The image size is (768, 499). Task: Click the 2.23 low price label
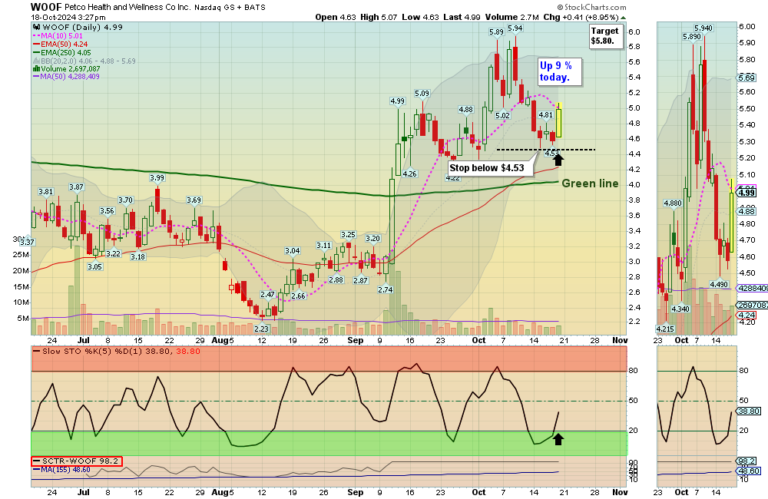pos(262,328)
